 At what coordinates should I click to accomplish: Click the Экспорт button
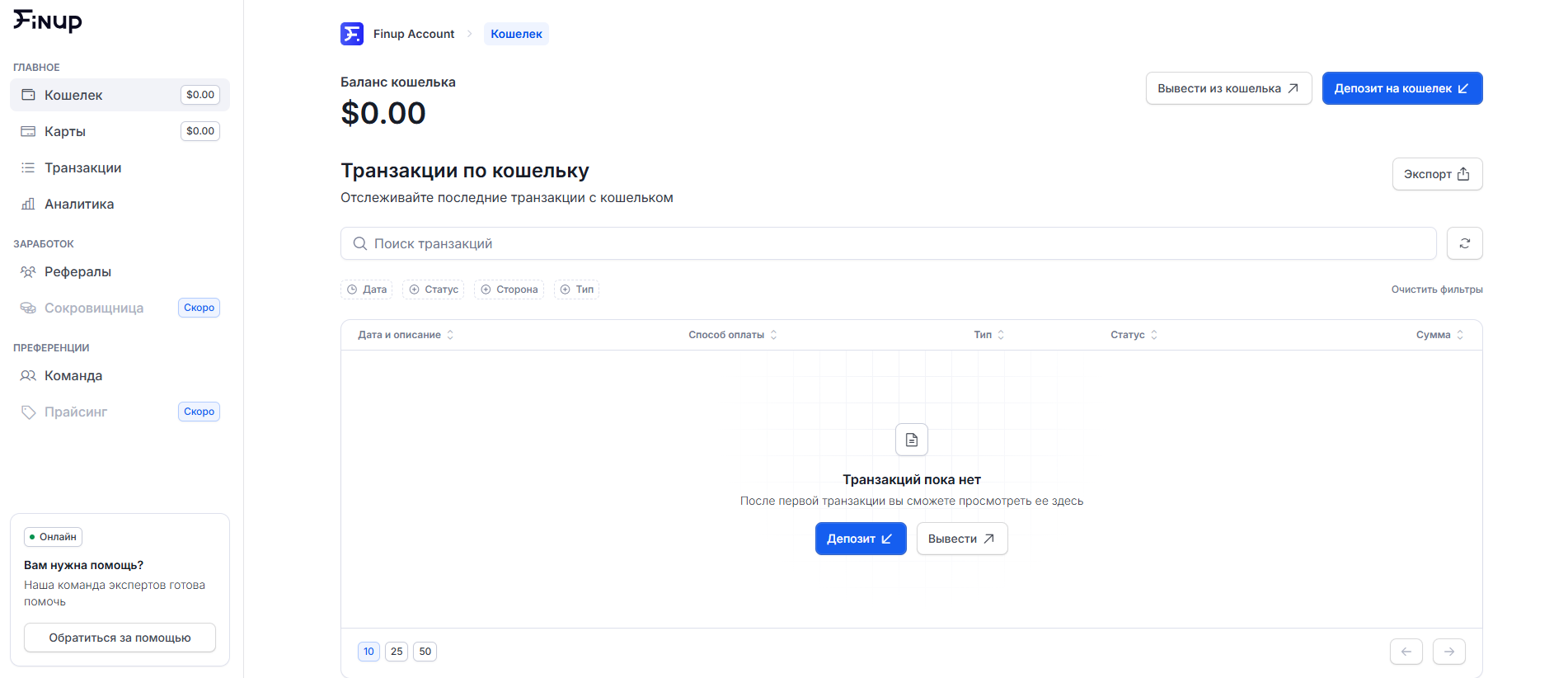(1436, 174)
